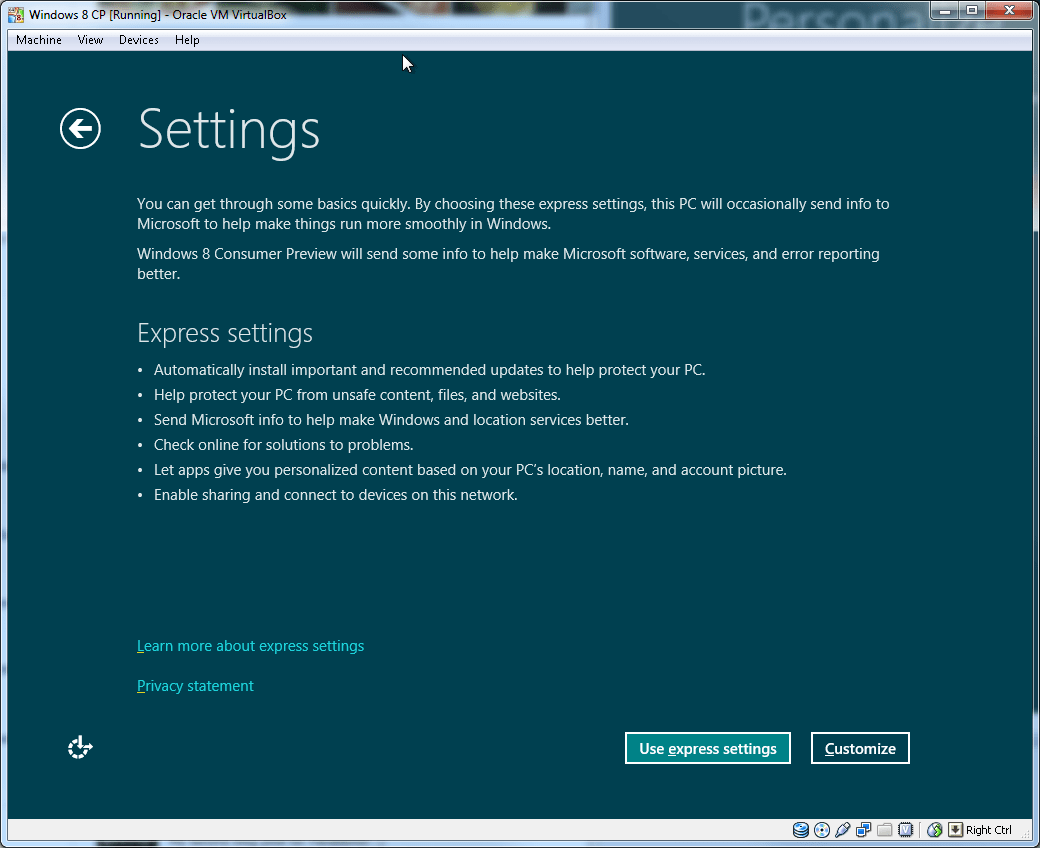1040x848 pixels.
Task: Minimize the VirtualBox window
Action: 944,11
